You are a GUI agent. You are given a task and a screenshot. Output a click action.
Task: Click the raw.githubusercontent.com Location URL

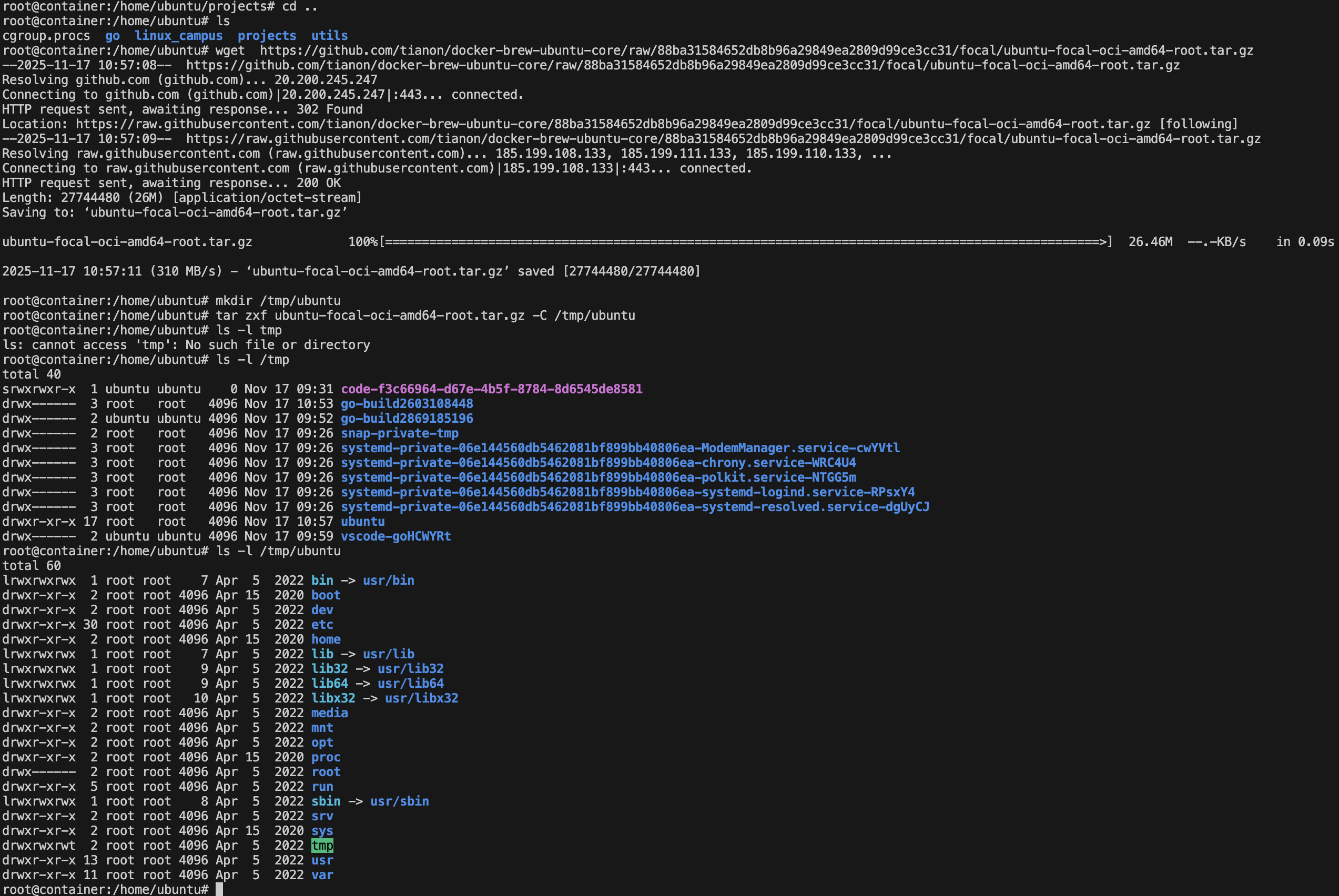click(613, 124)
